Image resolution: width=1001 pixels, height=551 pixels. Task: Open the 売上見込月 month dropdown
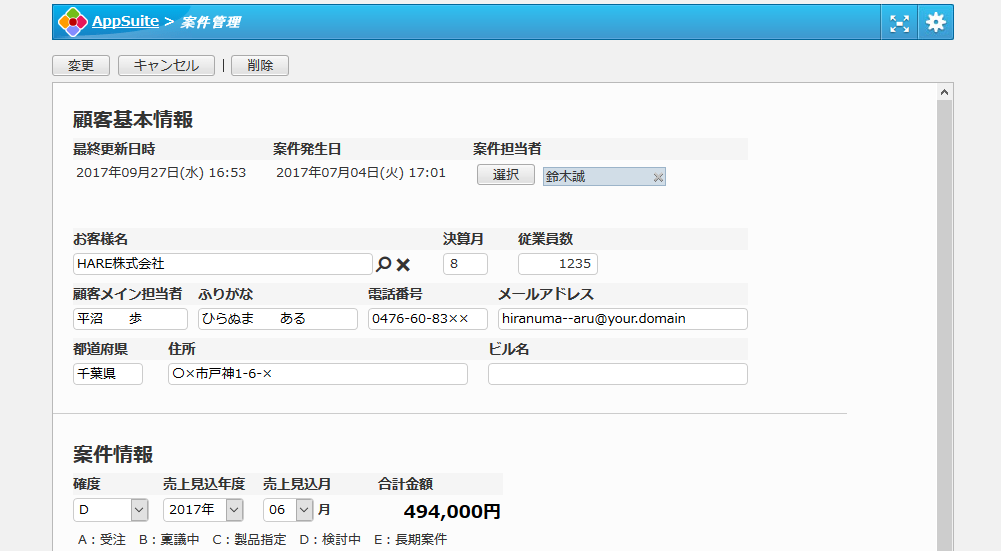pos(305,510)
